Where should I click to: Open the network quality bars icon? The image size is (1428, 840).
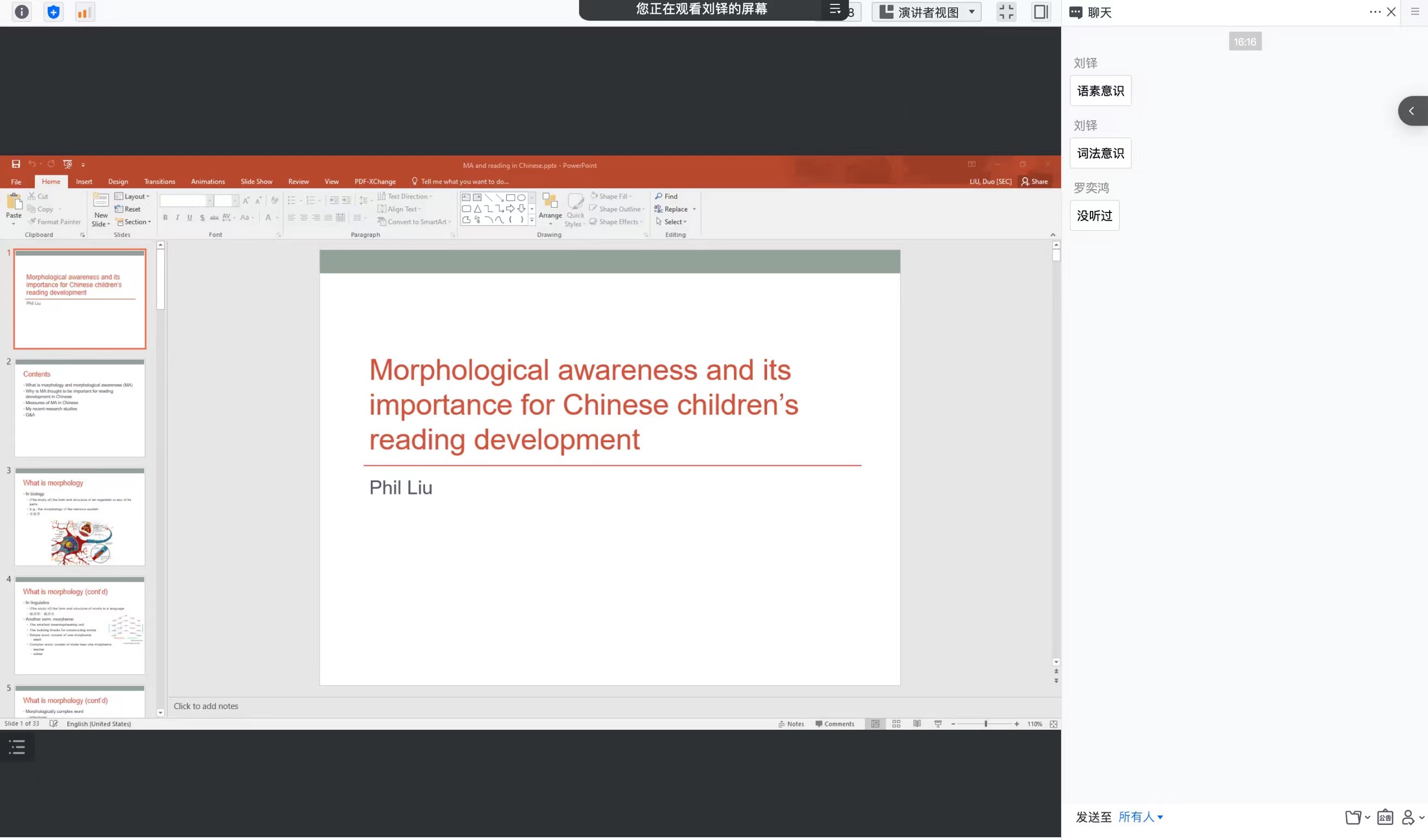[x=85, y=12]
